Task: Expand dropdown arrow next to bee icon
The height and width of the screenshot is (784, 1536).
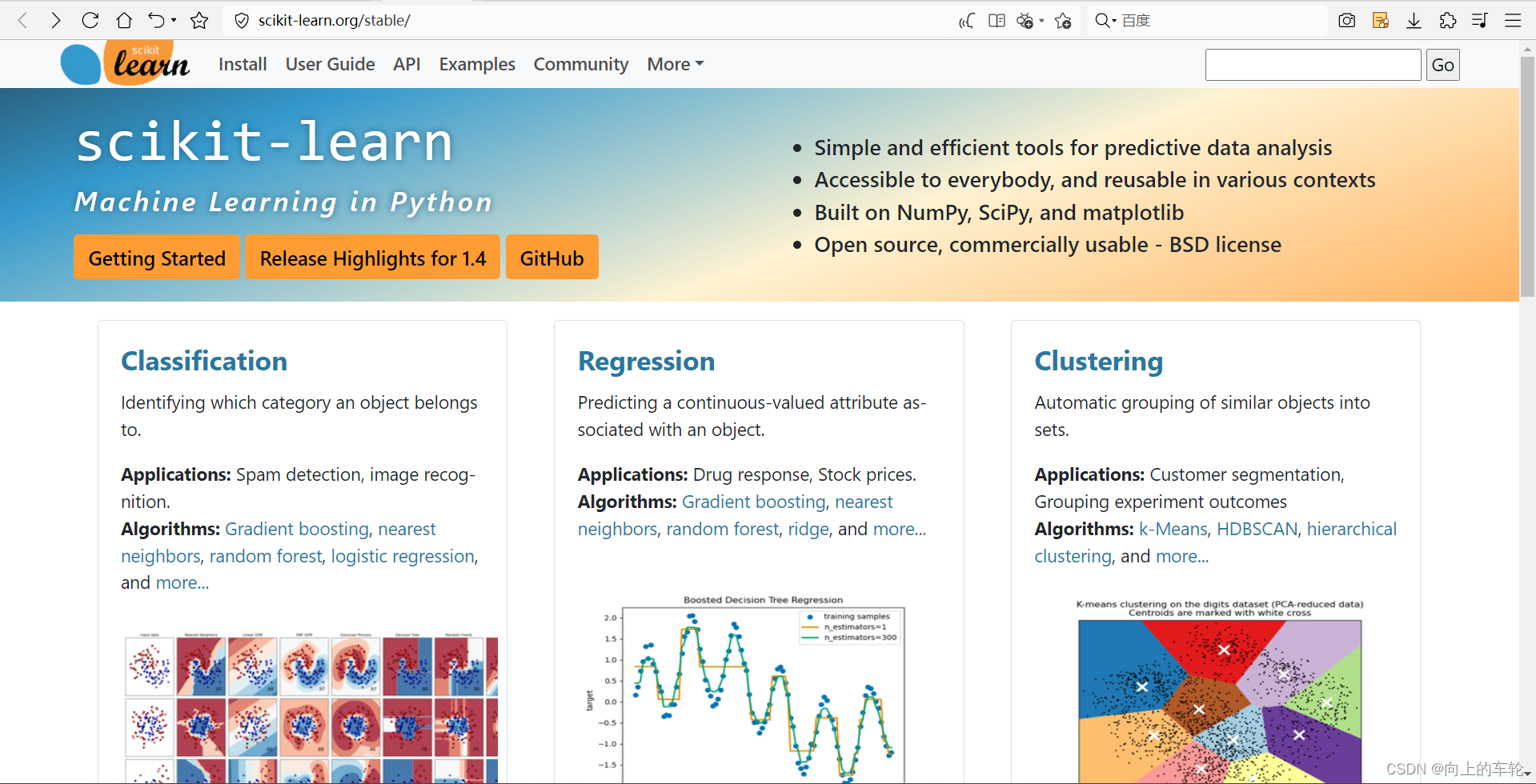Action: (x=1041, y=21)
